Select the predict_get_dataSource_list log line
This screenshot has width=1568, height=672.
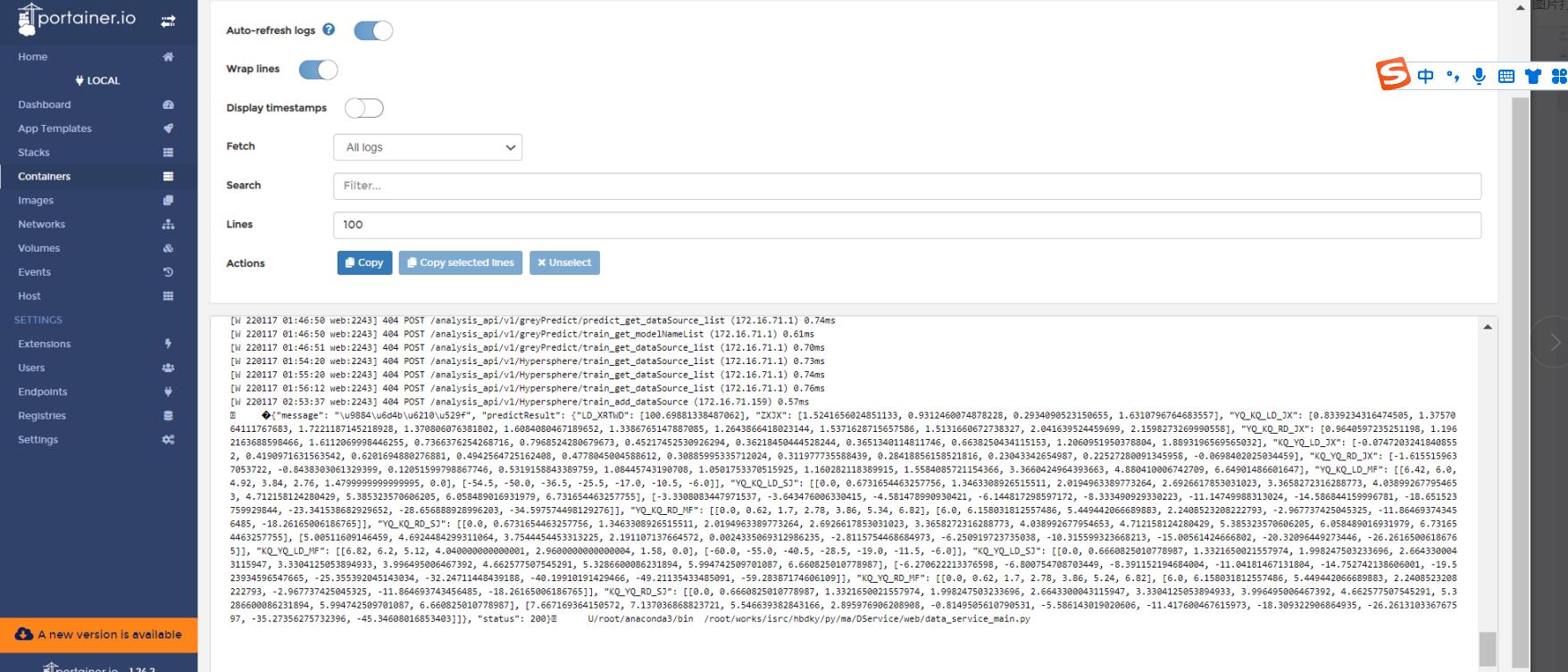[533, 320]
